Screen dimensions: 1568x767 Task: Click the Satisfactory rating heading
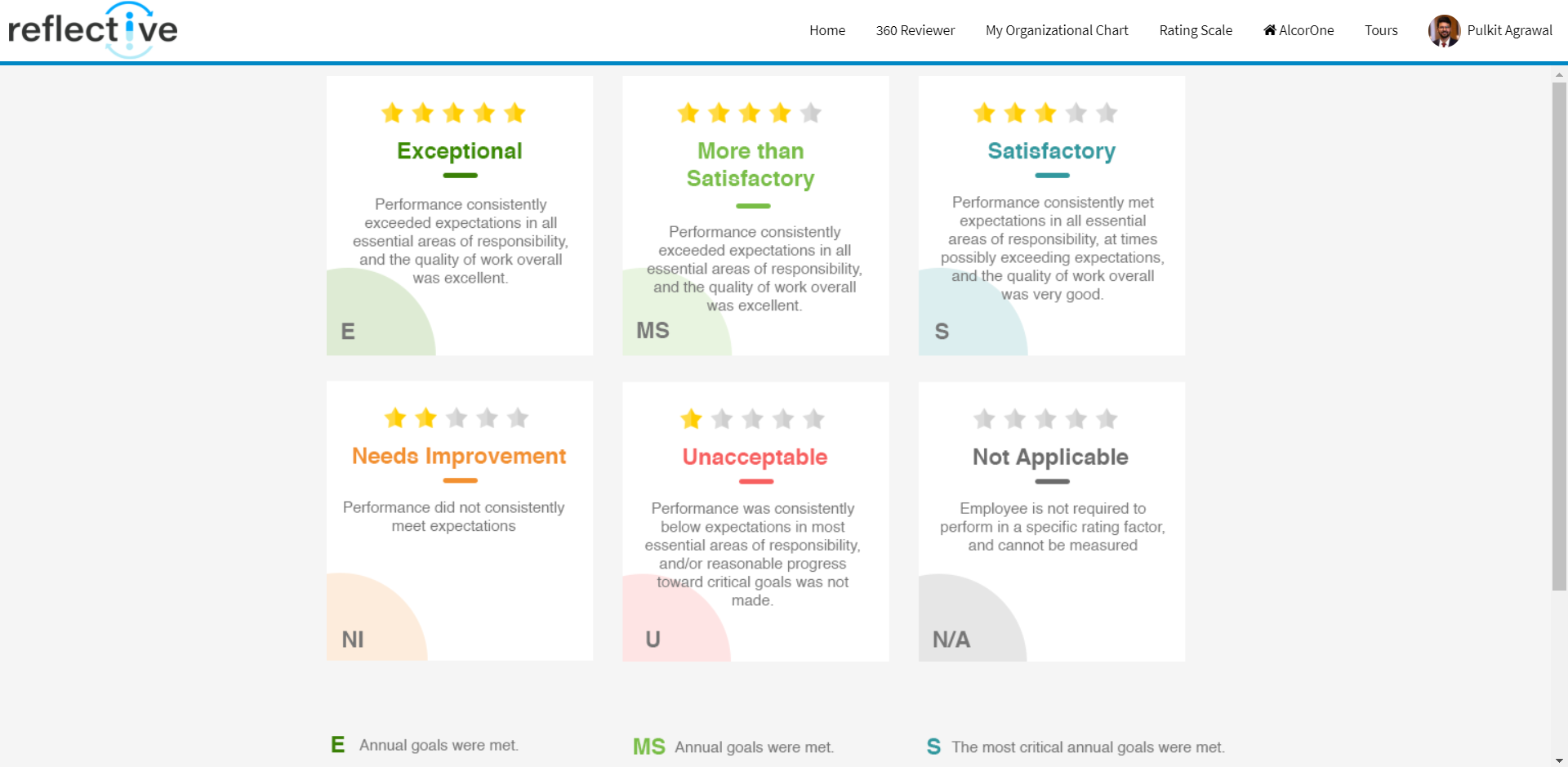(1052, 151)
